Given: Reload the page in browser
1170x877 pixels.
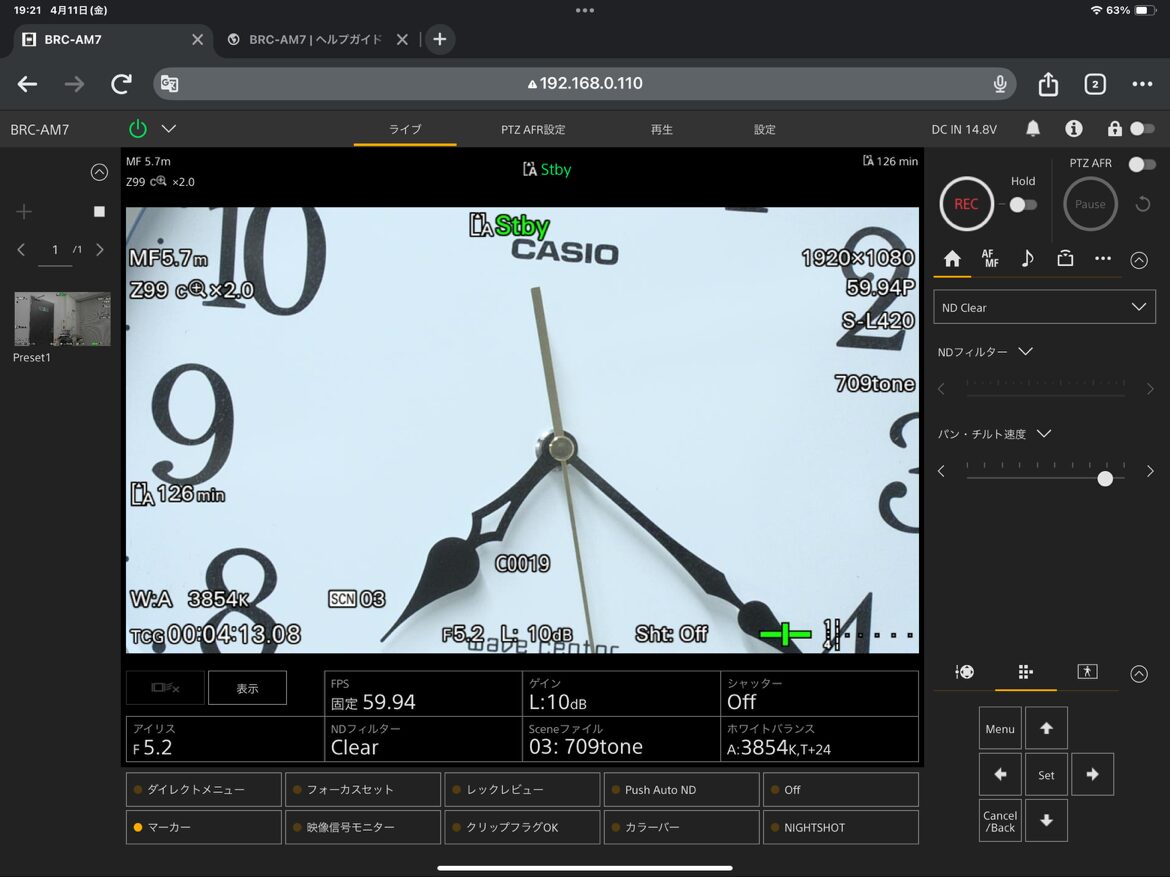Looking at the screenshot, I should tap(121, 84).
